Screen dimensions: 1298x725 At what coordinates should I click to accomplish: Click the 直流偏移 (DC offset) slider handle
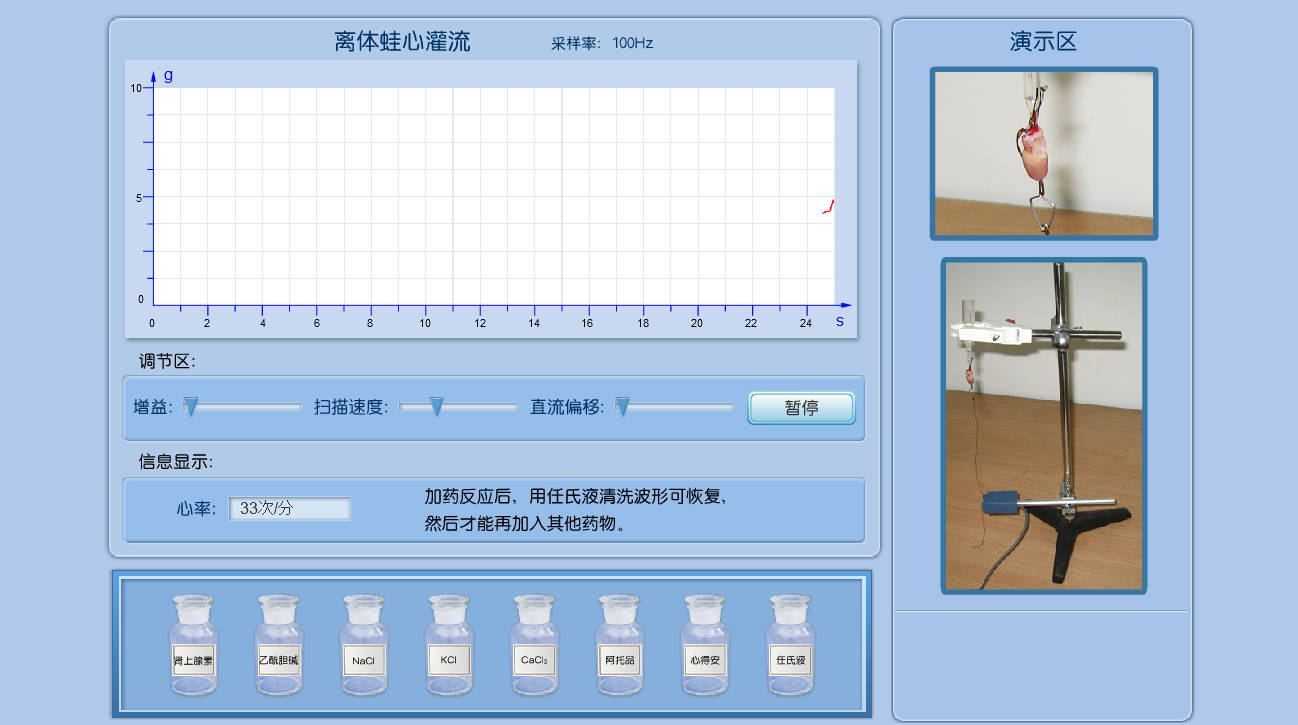pos(622,406)
